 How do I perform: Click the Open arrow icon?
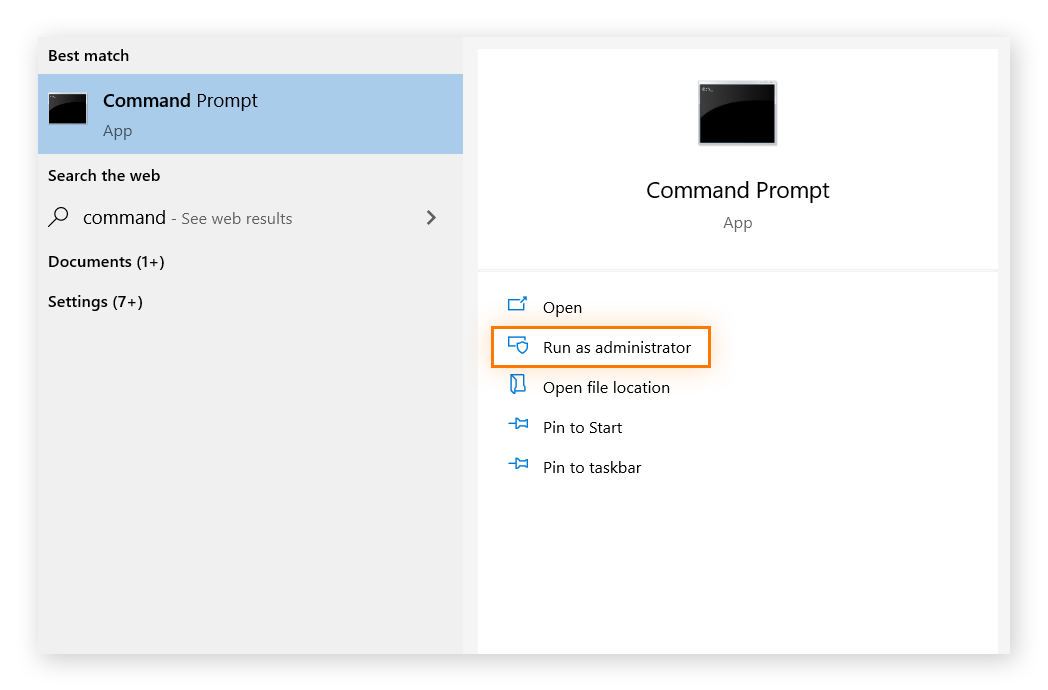coord(518,306)
